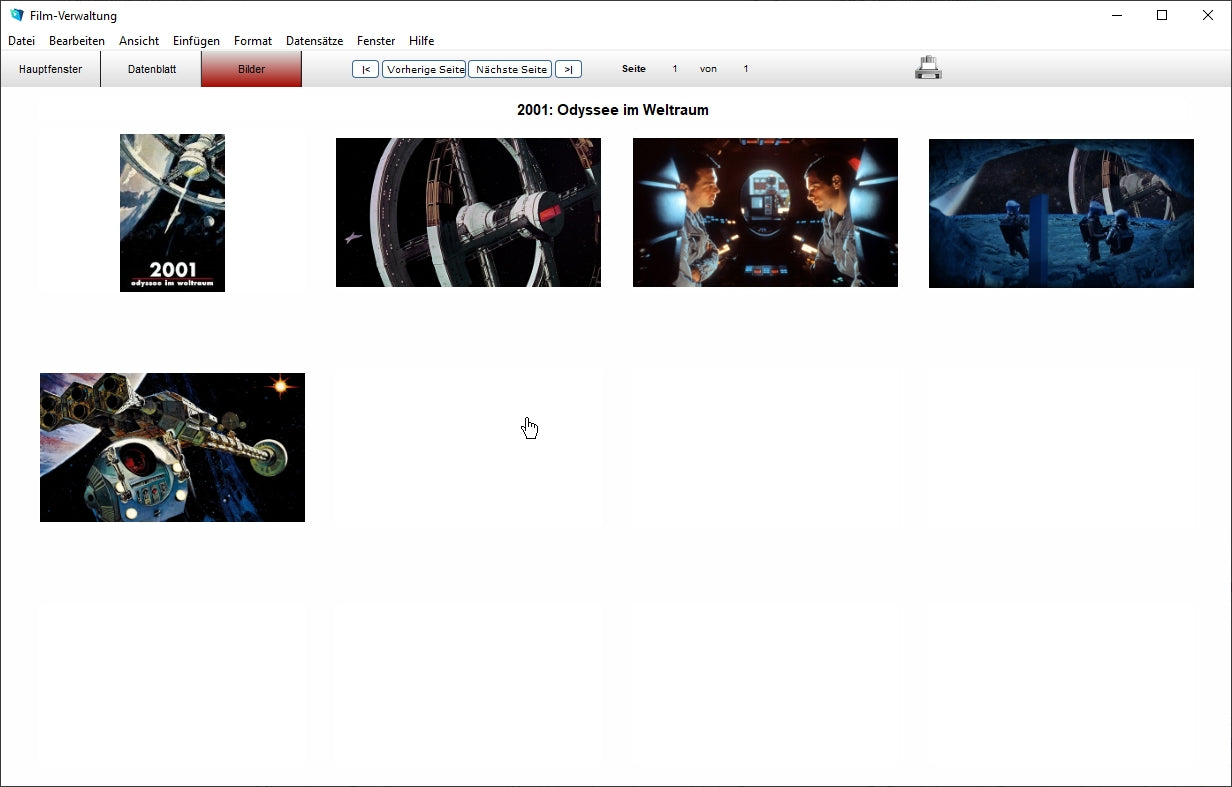Screen dimensions: 1232x787
Task: Select the two astronauts cockpit image
Action: click(765, 213)
